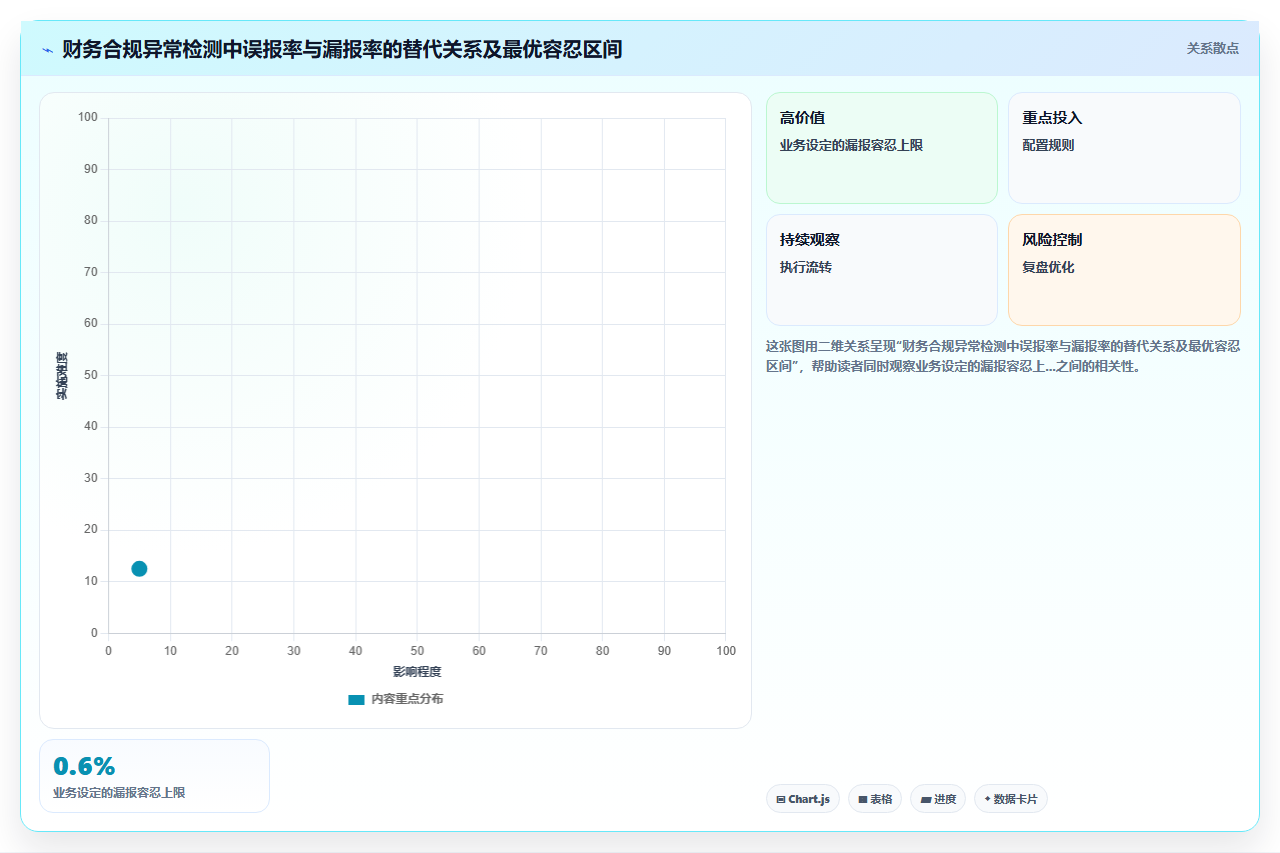The width and height of the screenshot is (1280, 853).
Task: Toggle the 内容重点分布 legend color box
Action: tap(356, 700)
